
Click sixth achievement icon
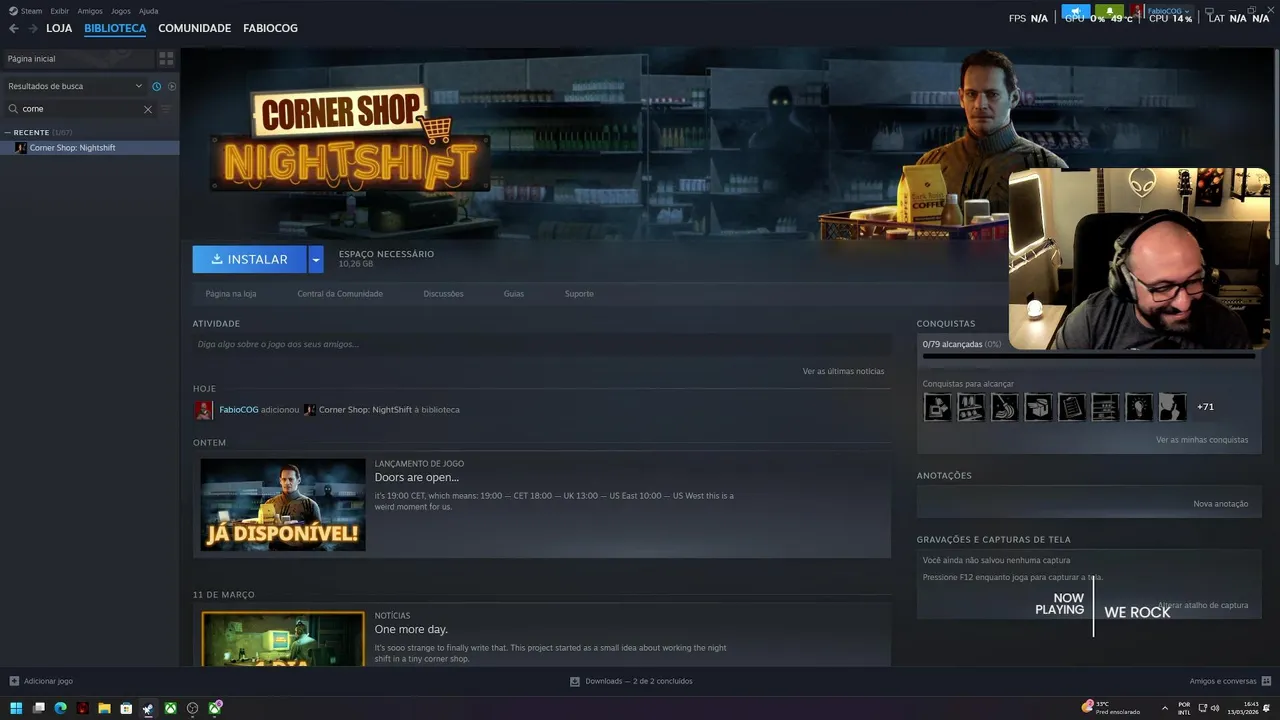pos(1105,407)
